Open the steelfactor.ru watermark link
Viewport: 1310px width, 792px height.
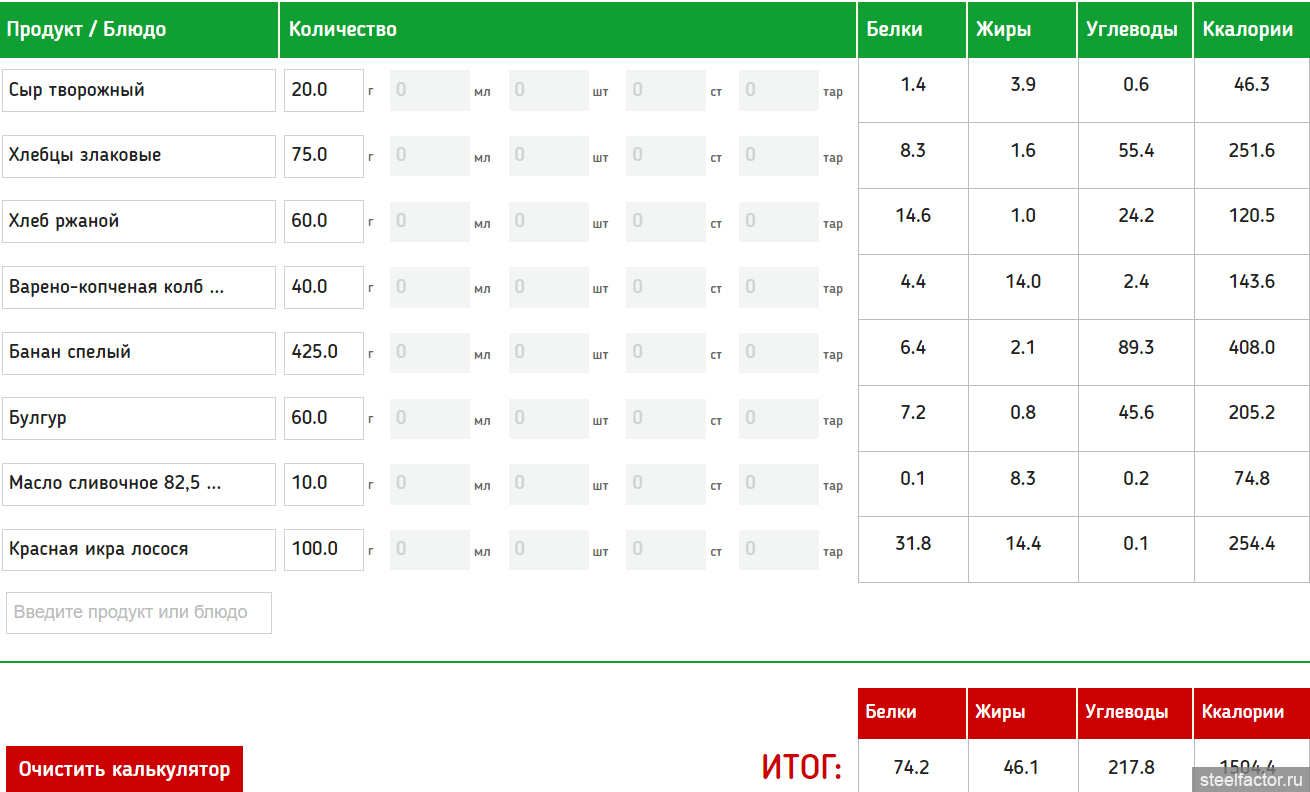point(1251,779)
